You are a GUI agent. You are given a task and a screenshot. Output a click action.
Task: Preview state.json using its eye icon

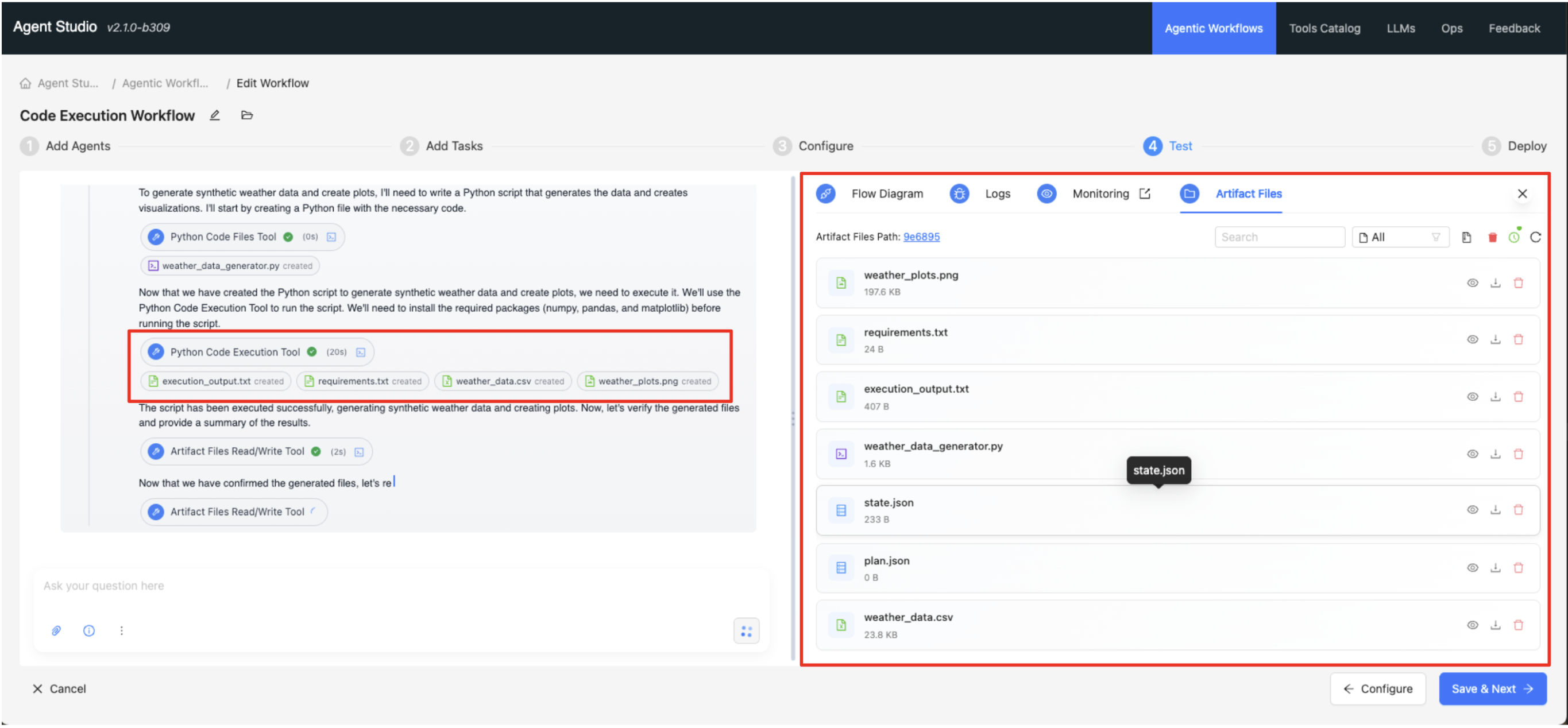tap(1472, 510)
